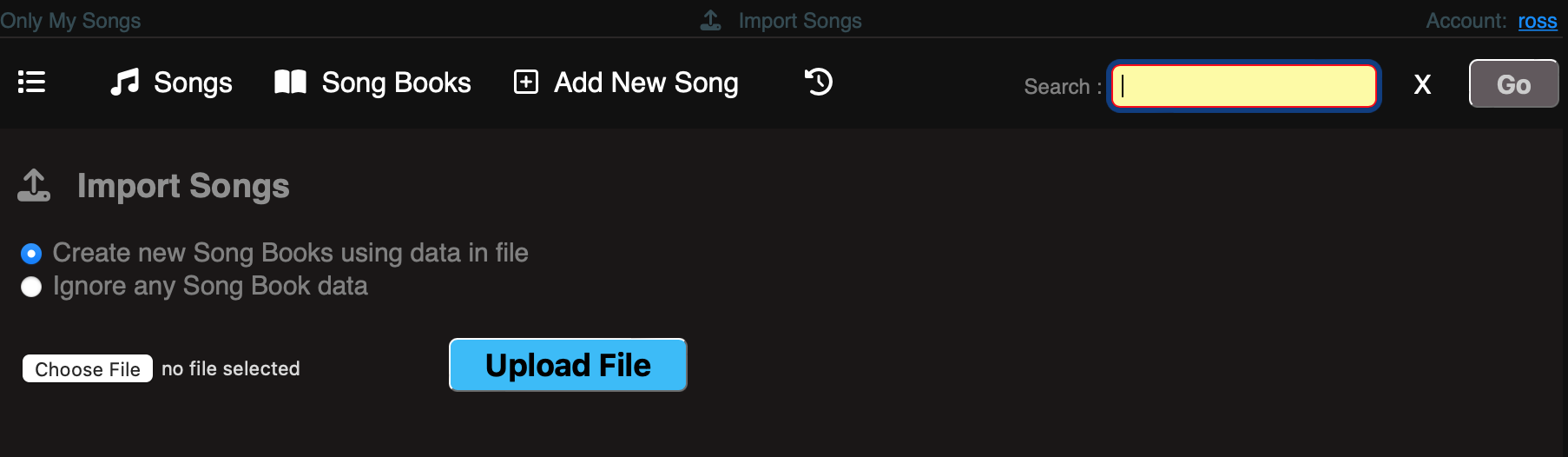Click the music note Songs icon
The width and height of the screenshot is (1568, 457).
tap(125, 83)
